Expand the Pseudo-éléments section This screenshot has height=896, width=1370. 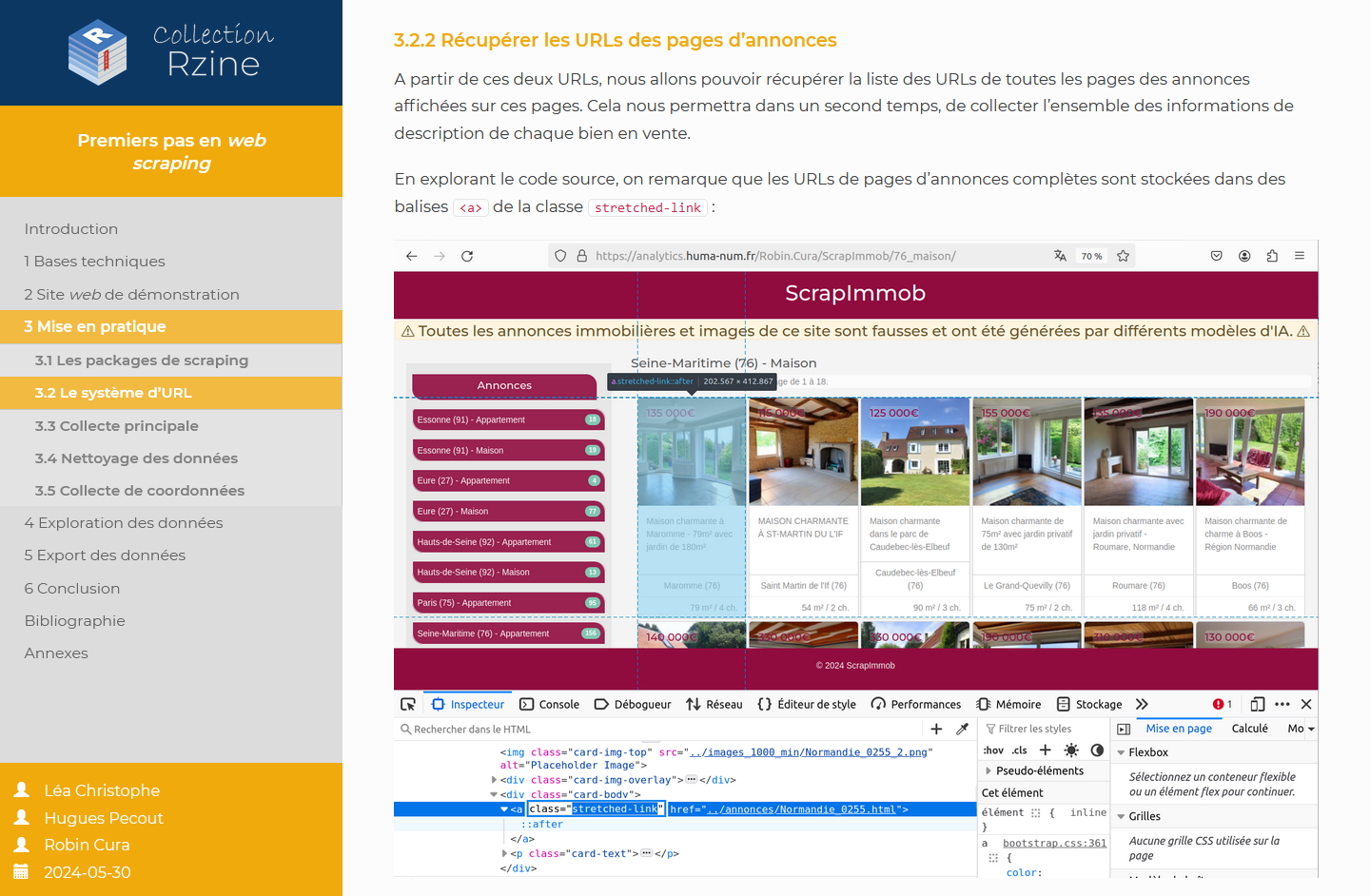click(988, 770)
